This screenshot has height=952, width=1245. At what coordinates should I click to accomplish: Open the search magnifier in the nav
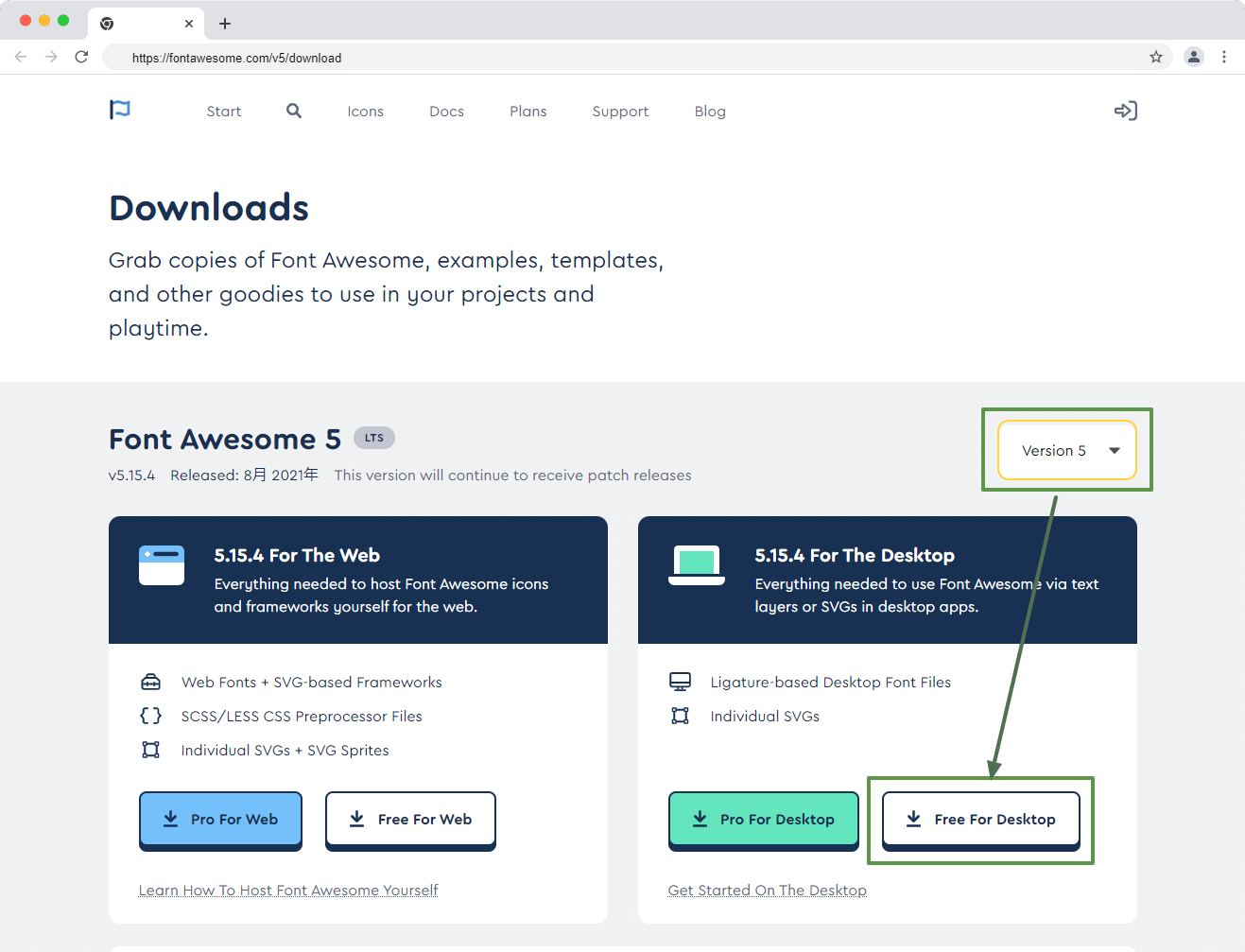pos(294,111)
